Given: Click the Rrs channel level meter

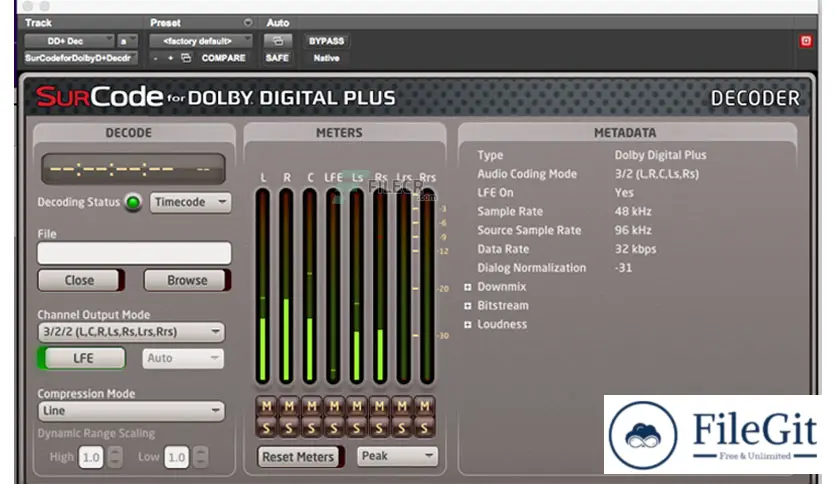Looking at the screenshot, I should [x=427, y=286].
